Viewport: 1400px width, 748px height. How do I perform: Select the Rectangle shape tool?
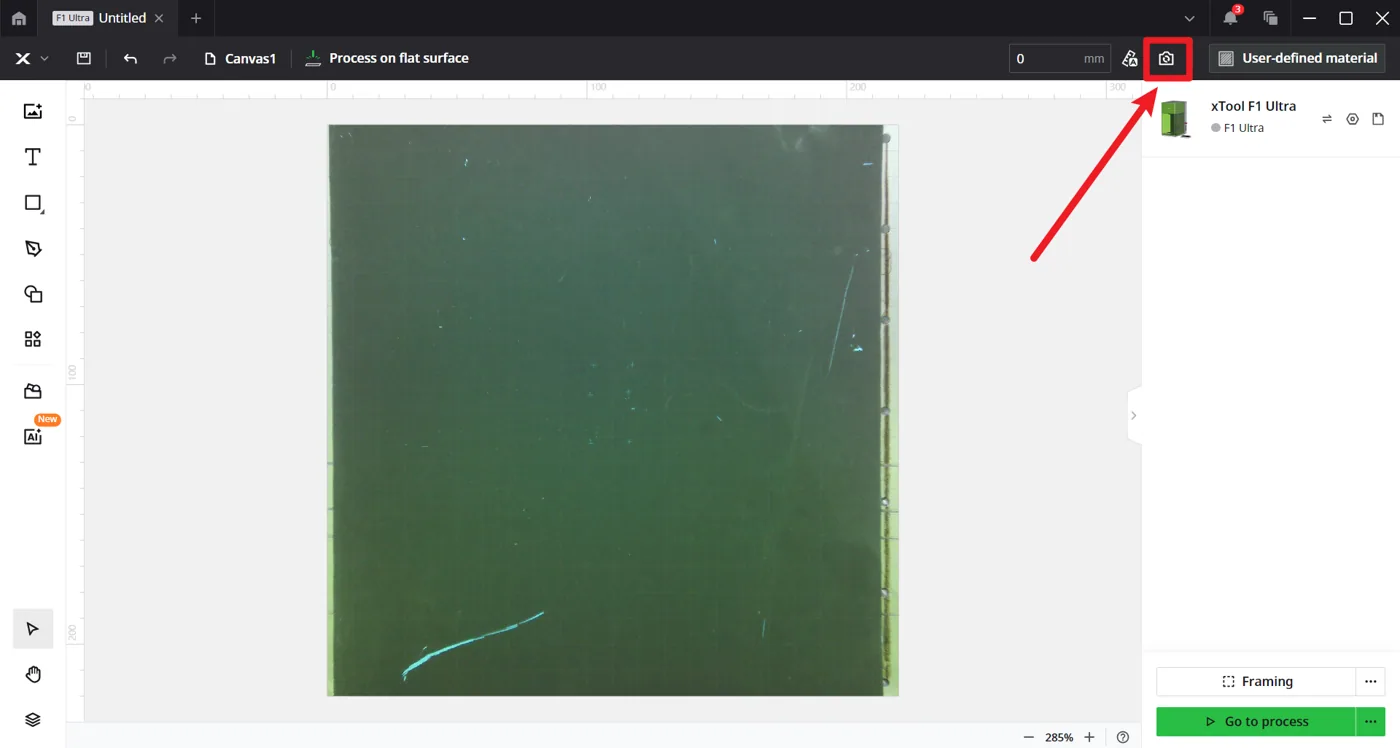[x=33, y=203]
